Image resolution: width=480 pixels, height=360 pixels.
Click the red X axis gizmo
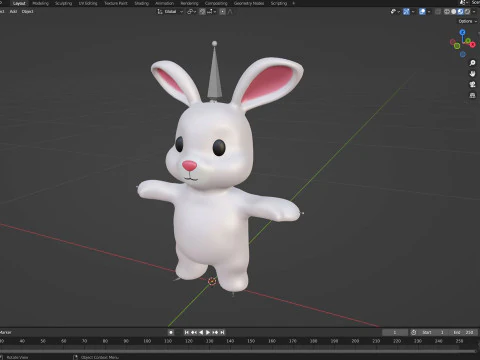click(x=472, y=44)
